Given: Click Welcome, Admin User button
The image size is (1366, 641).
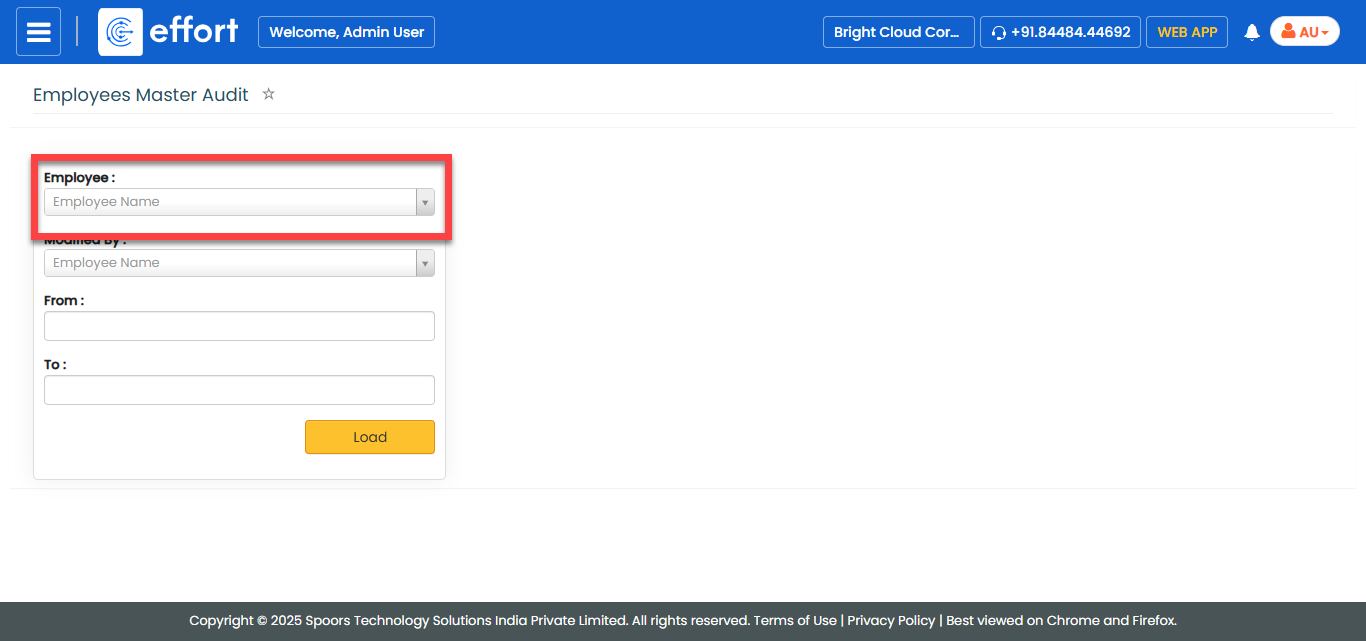Looking at the screenshot, I should coord(346,32).
